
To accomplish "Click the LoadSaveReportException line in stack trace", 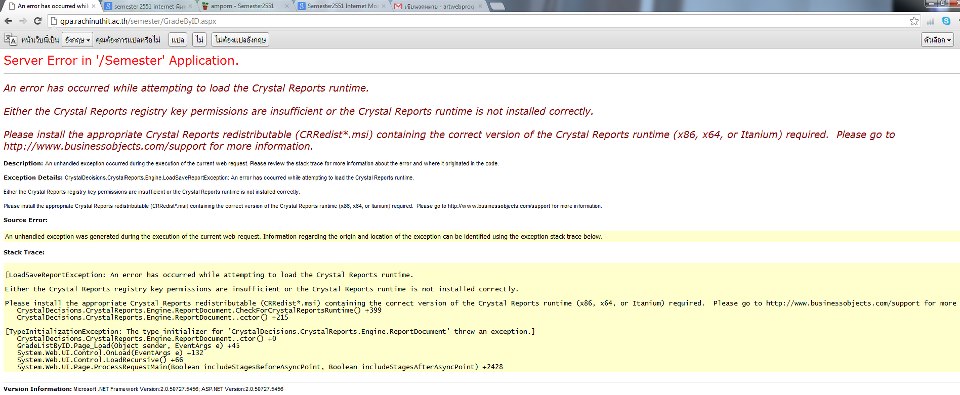I will point(209,274).
